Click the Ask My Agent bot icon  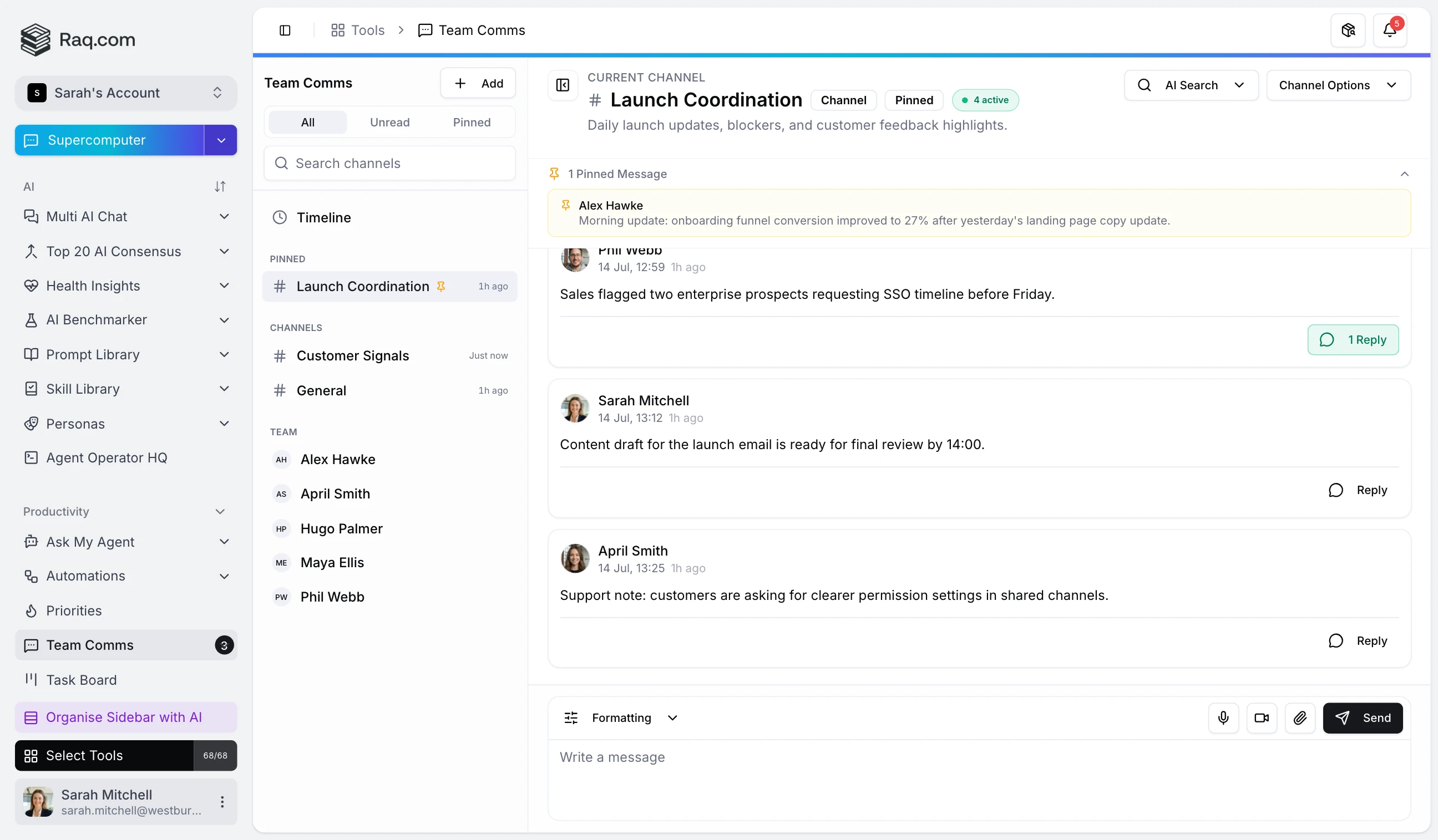coord(31,541)
